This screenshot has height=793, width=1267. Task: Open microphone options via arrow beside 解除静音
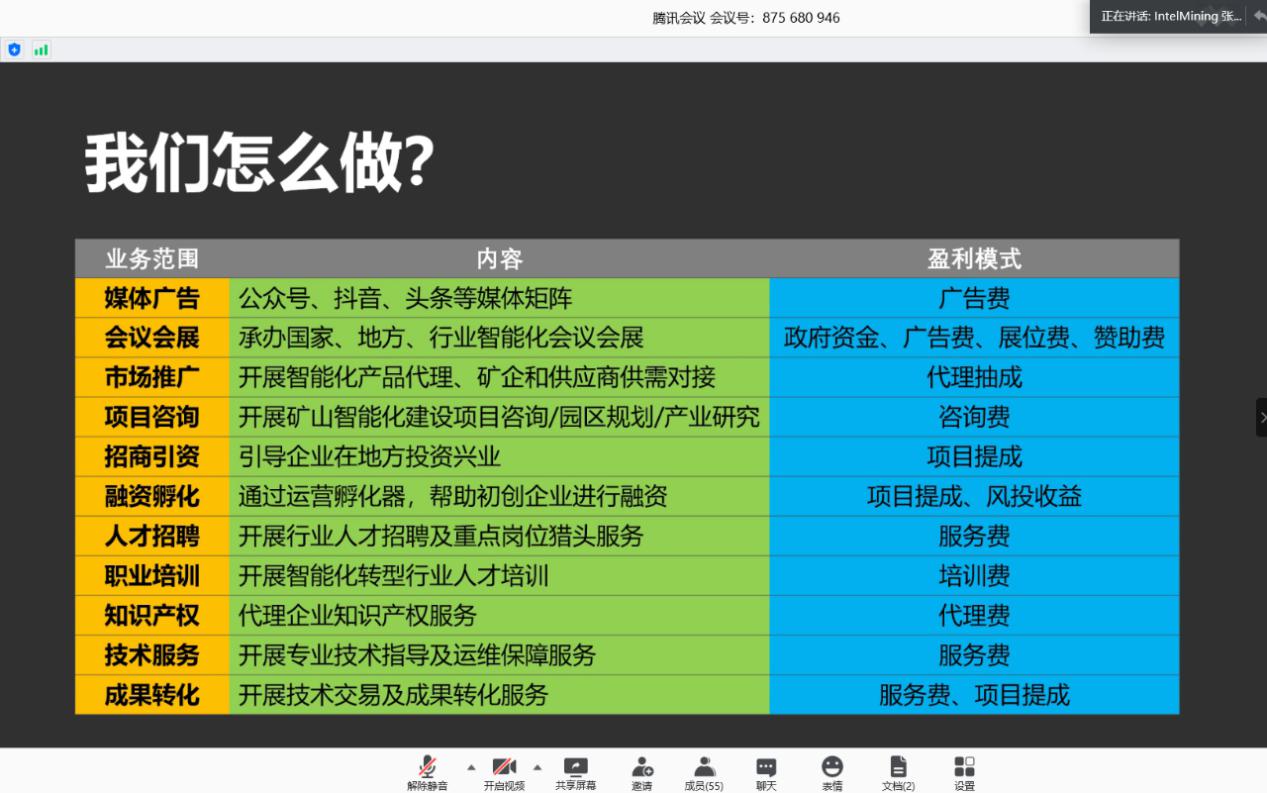click(x=470, y=769)
